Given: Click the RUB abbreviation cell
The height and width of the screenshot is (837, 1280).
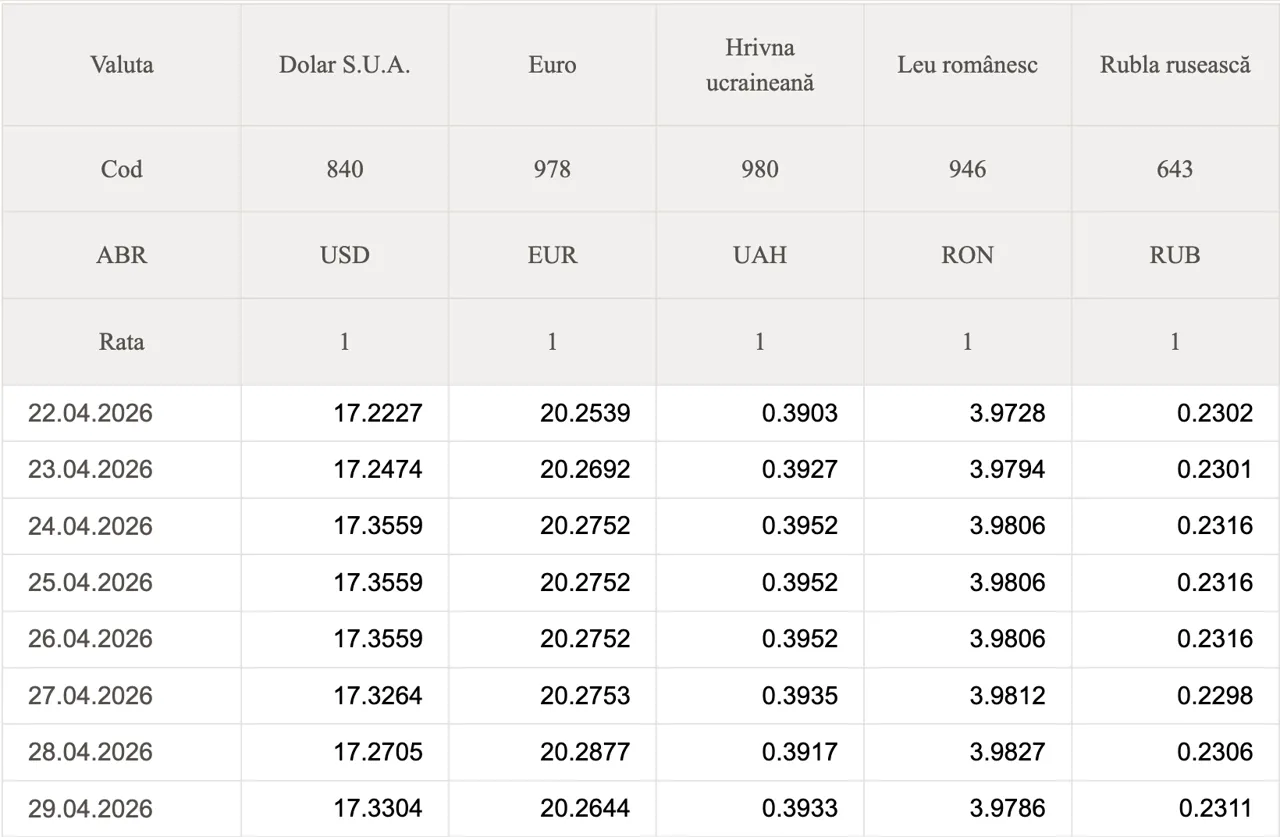Looking at the screenshot, I should tap(1175, 255).
